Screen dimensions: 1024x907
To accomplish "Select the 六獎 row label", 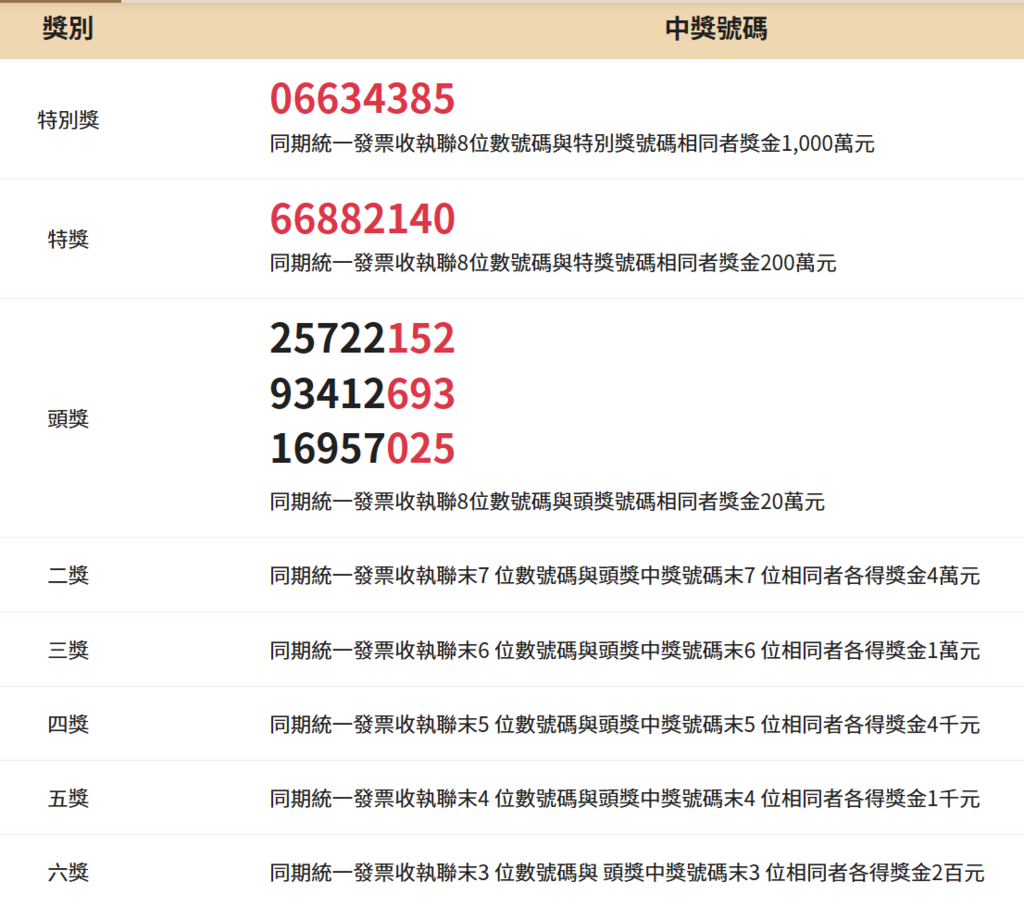I will 68,872.
